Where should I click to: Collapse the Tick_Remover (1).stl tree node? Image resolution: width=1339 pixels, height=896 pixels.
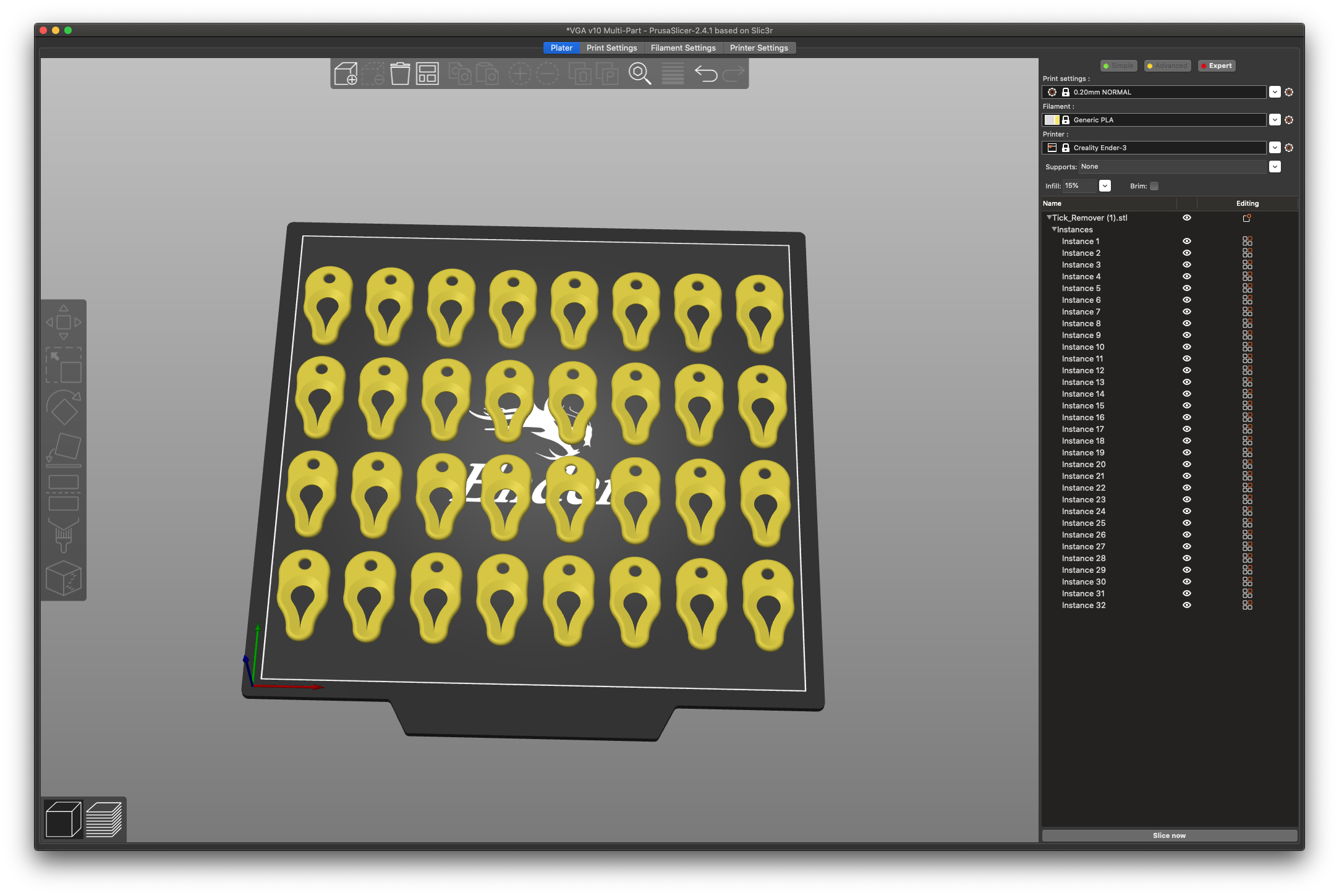click(1048, 218)
